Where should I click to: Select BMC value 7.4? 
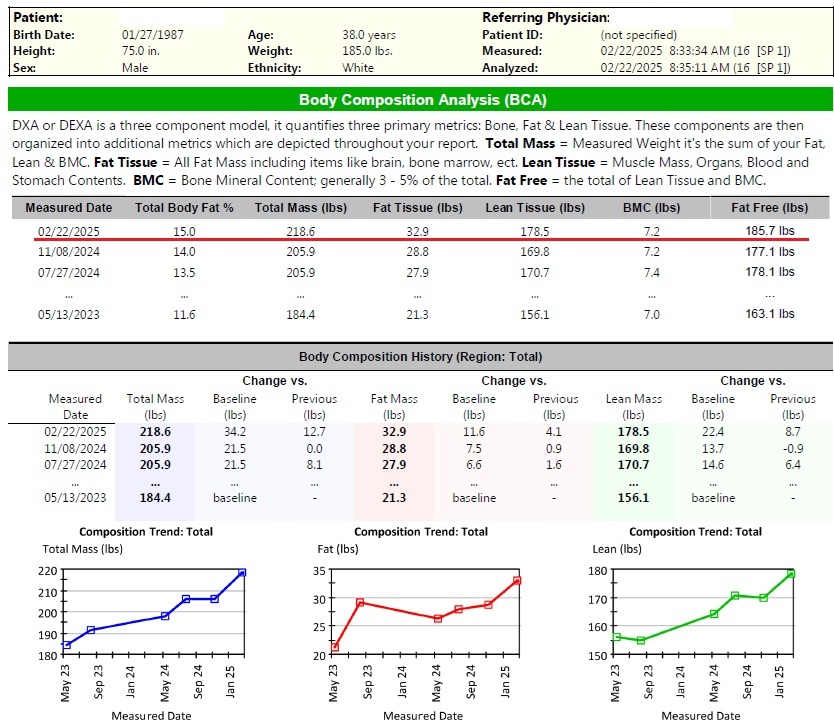(652, 272)
